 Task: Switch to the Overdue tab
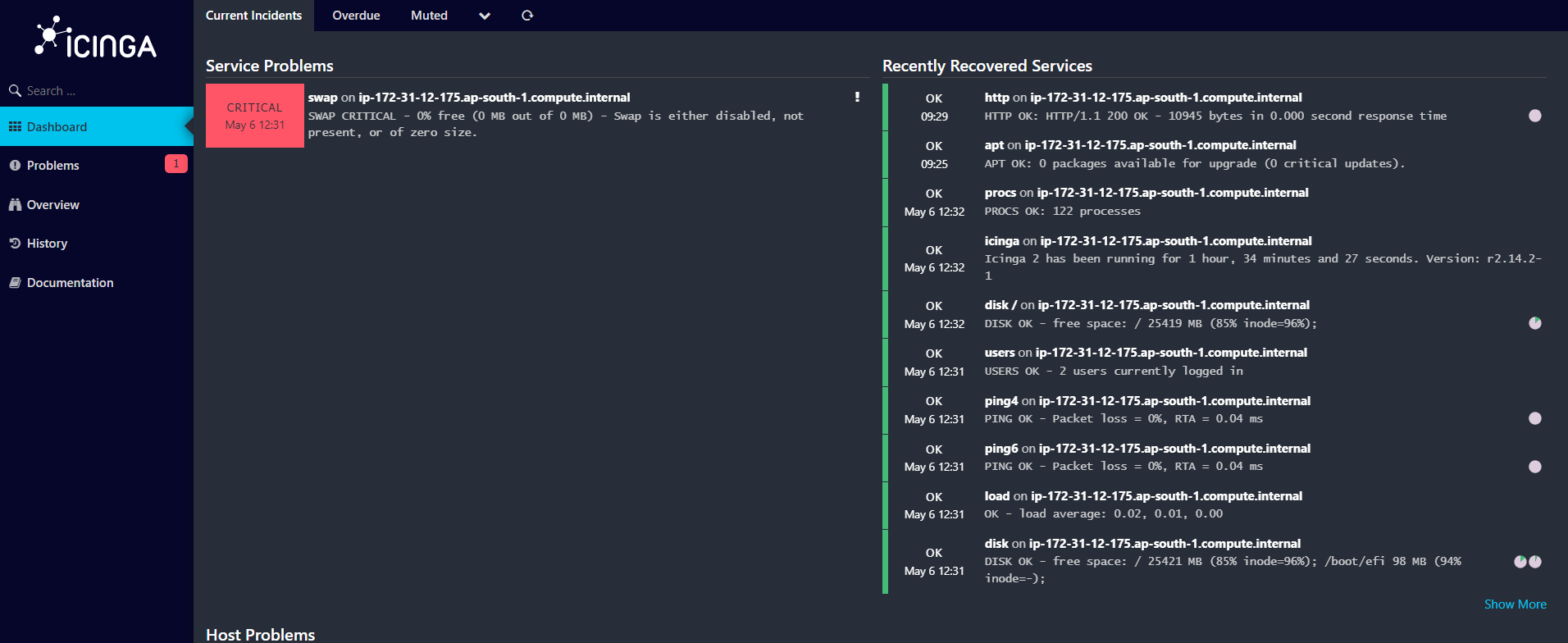356,16
